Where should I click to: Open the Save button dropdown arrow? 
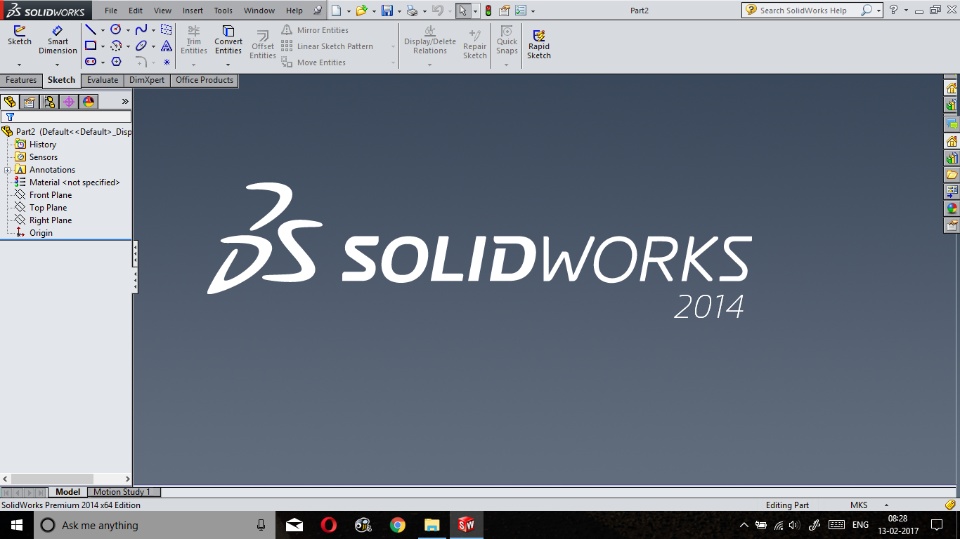coord(399,11)
